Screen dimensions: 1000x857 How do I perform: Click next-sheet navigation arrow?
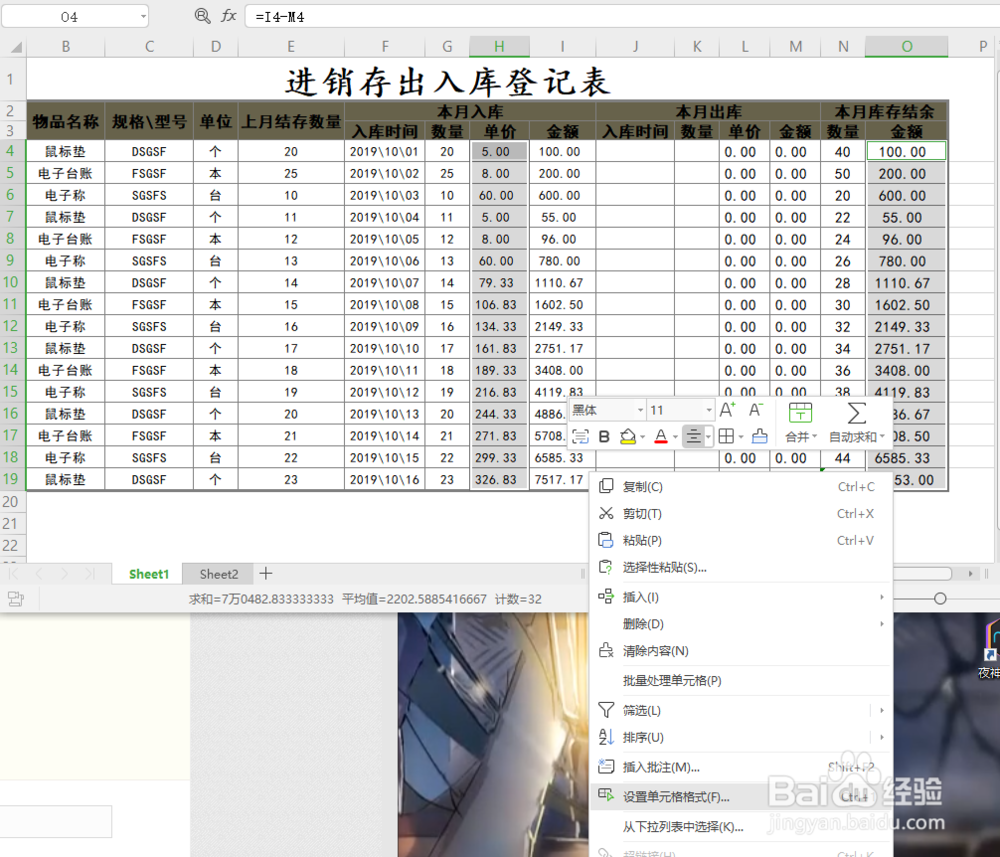[x=64, y=574]
